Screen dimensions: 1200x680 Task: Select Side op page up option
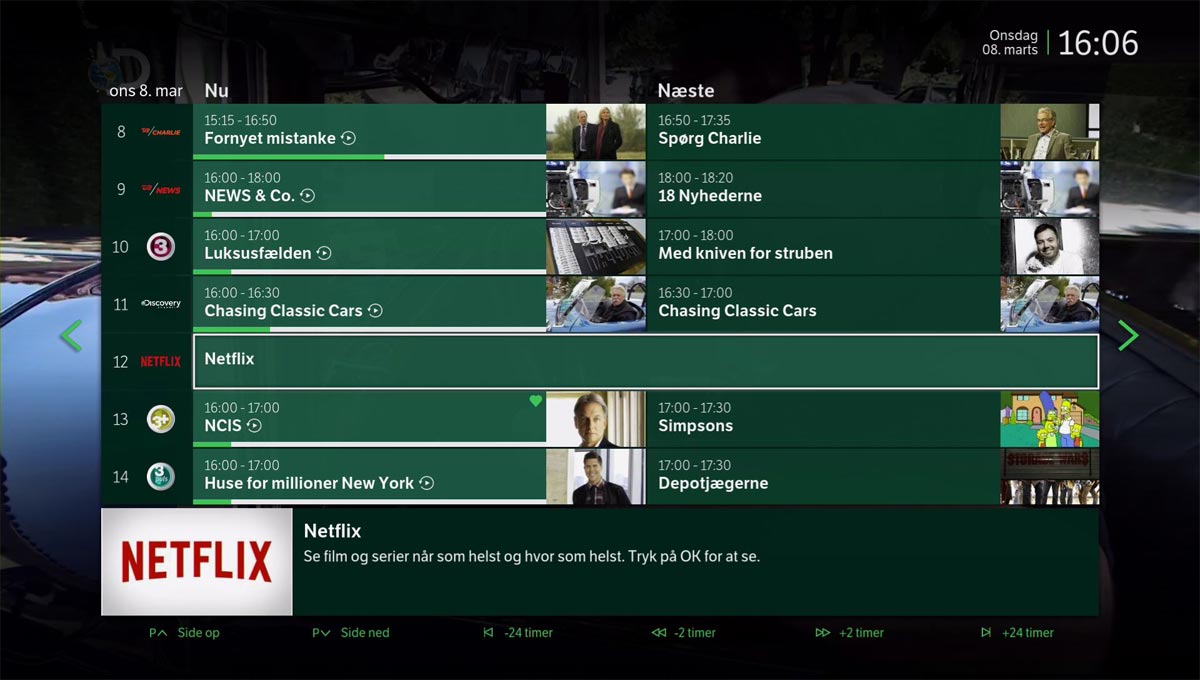(x=184, y=633)
